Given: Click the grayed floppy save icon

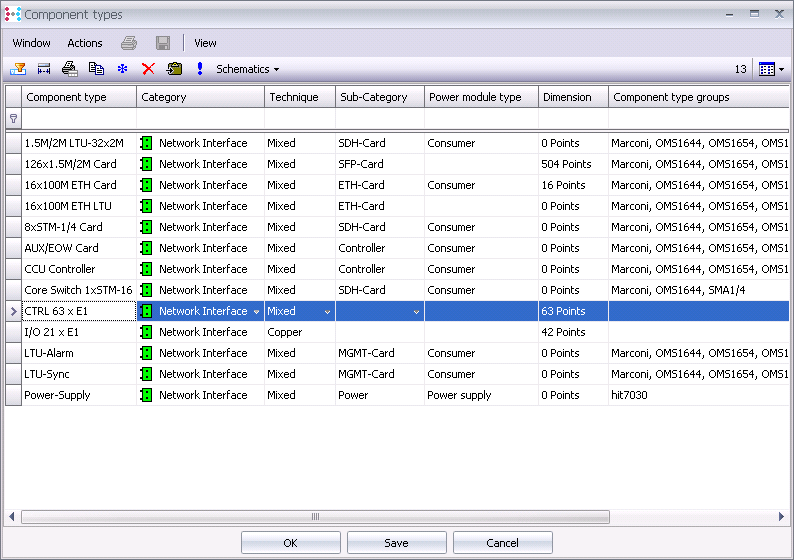Looking at the screenshot, I should coord(163,43).
